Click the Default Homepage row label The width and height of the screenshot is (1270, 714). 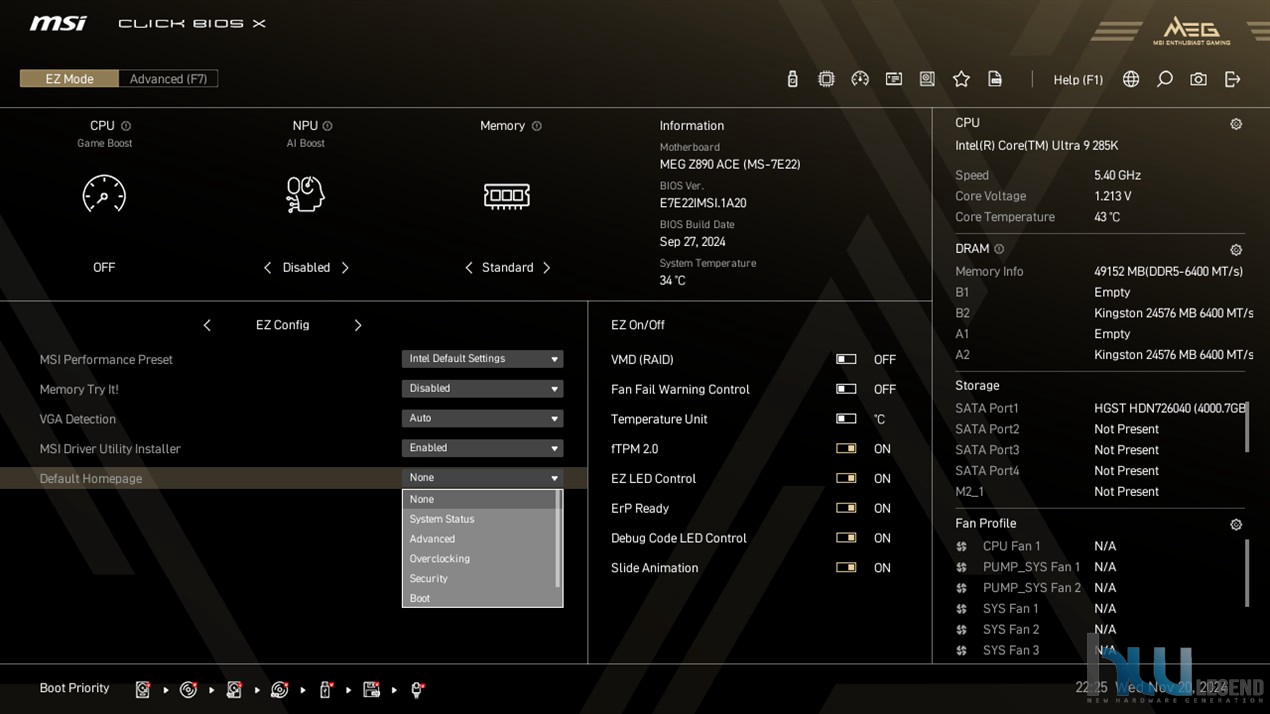[x=91, y=479]
